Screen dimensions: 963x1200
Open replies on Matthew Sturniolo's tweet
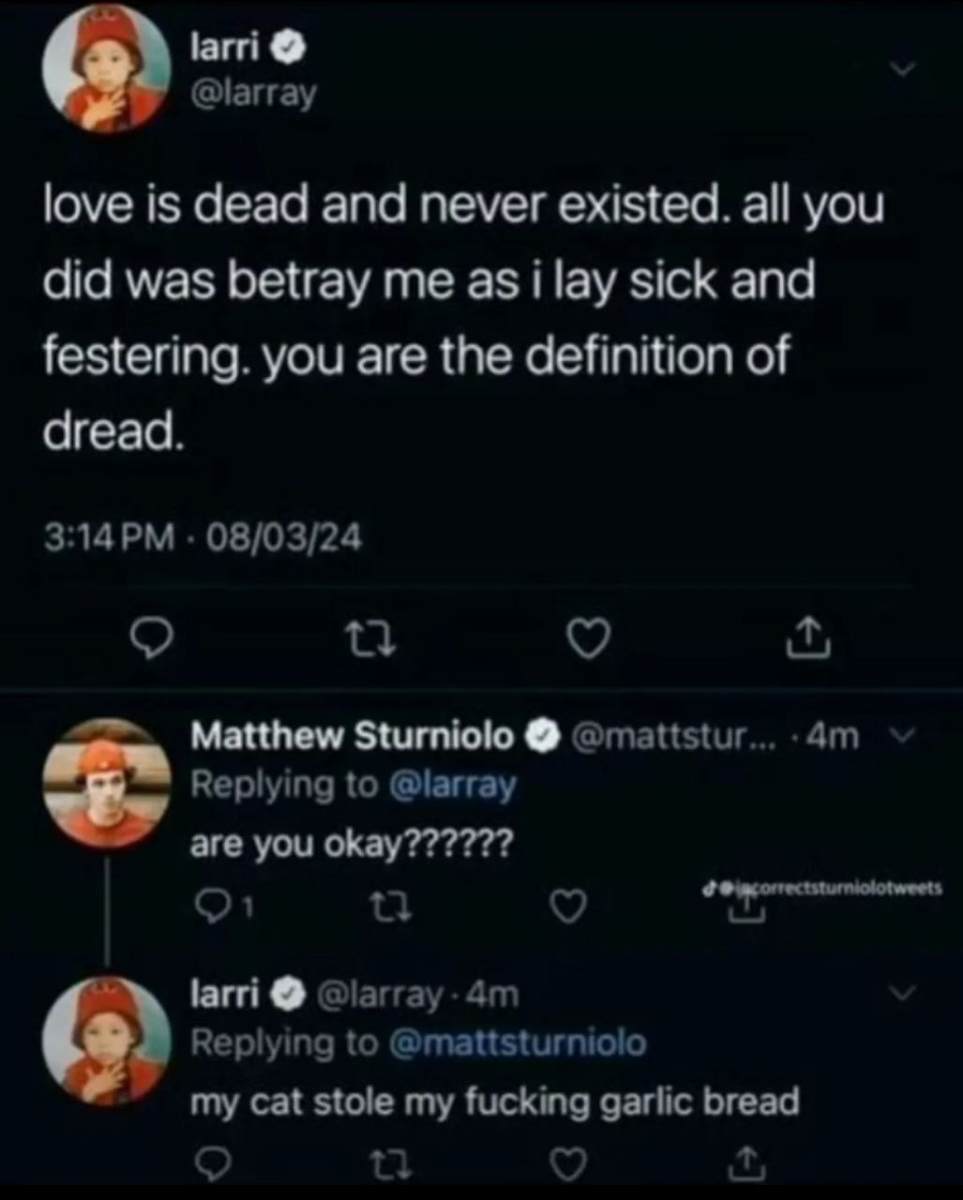[x=208, y=906]
